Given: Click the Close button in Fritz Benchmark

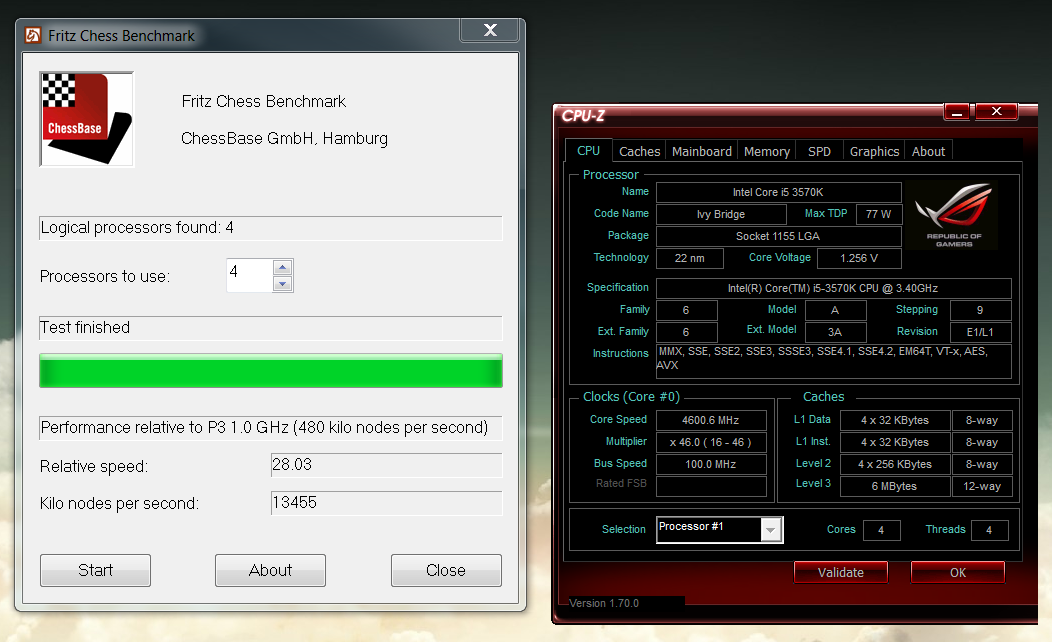Looking at the screenshot, I should pos(446,570).
